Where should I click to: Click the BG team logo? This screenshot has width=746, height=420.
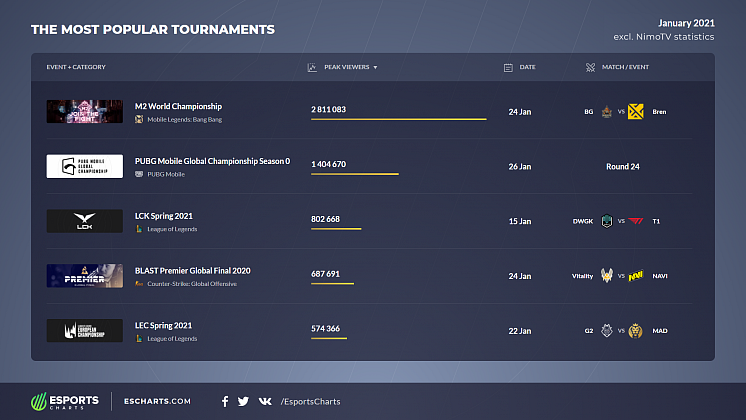(607, 112)
